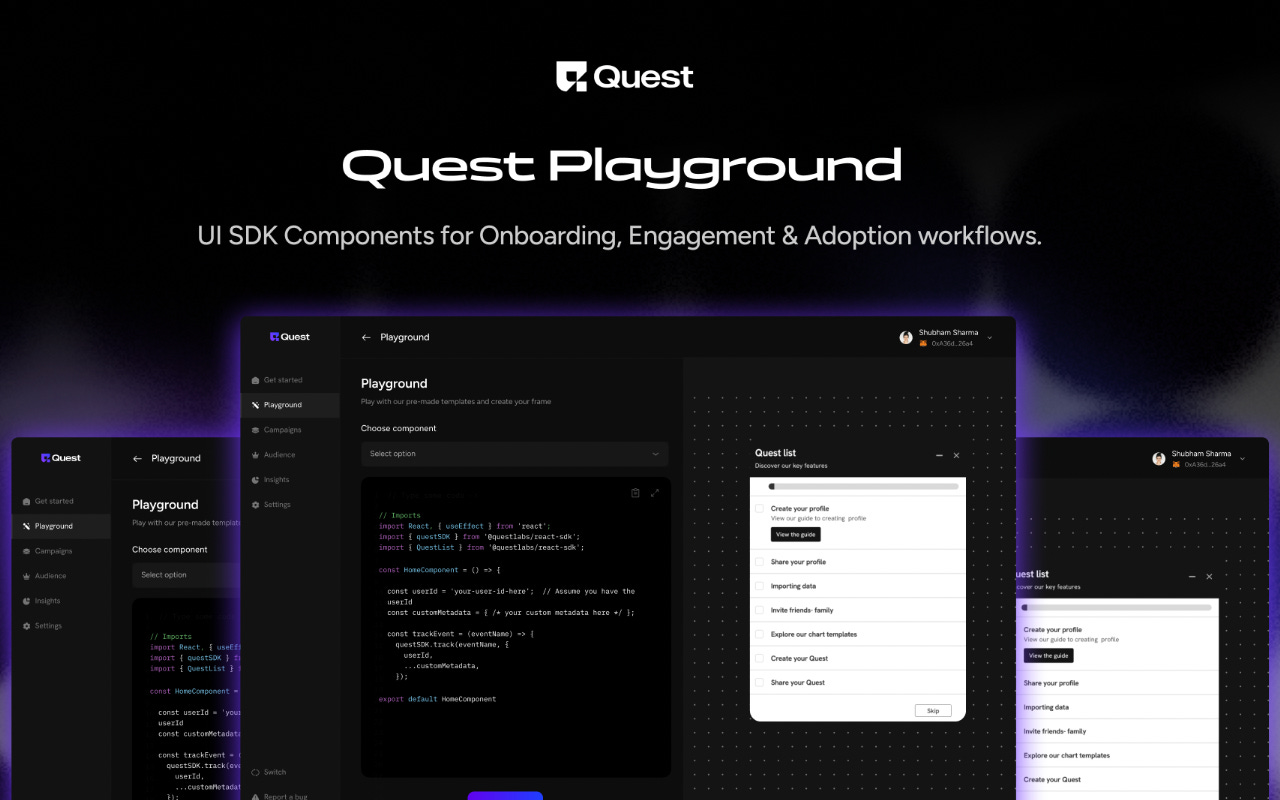
Task: Click the MetaMask fox icon in center window
Action: [x=924, y=343]
